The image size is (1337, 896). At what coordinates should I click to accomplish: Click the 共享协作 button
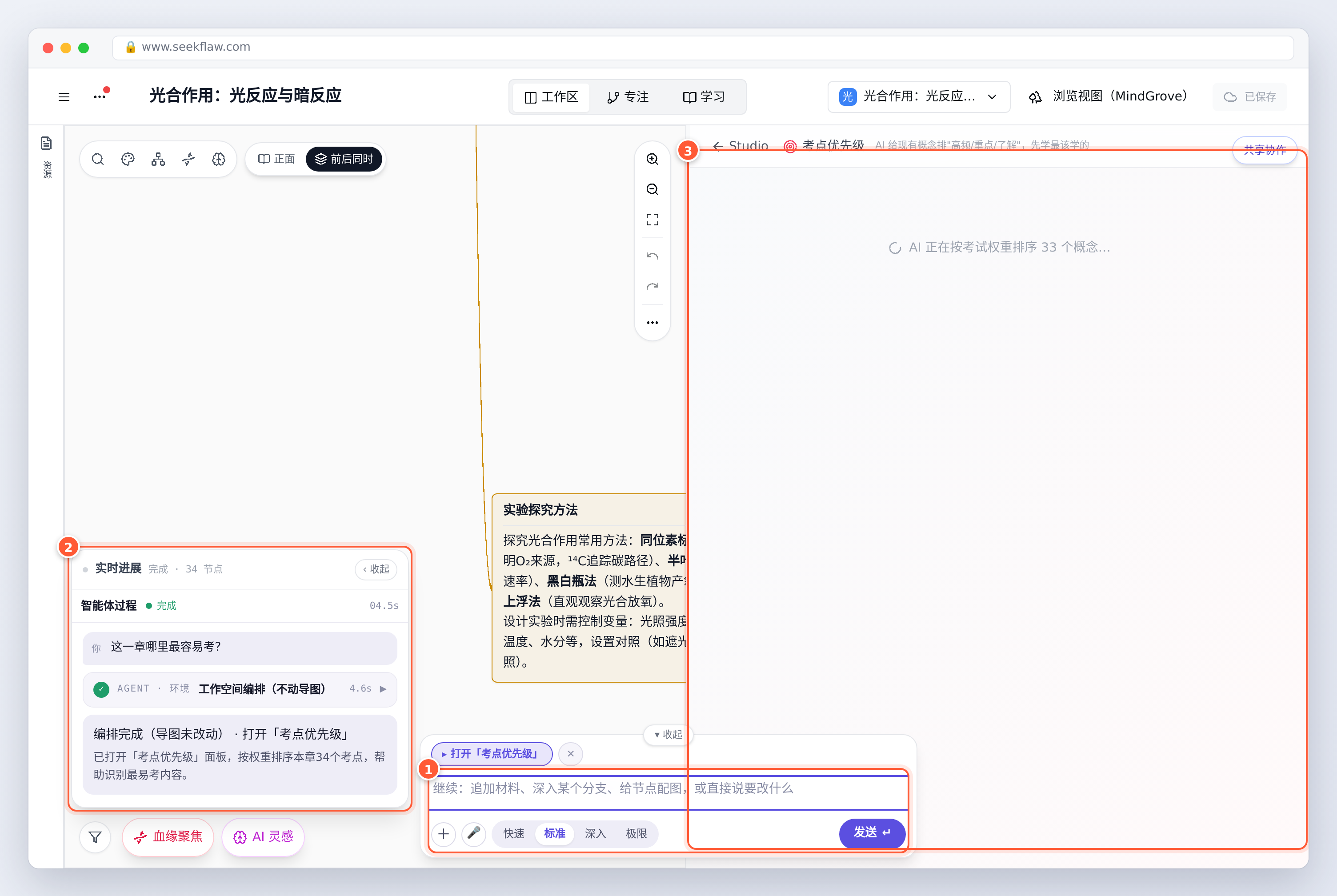click(x=1265, y=150)
